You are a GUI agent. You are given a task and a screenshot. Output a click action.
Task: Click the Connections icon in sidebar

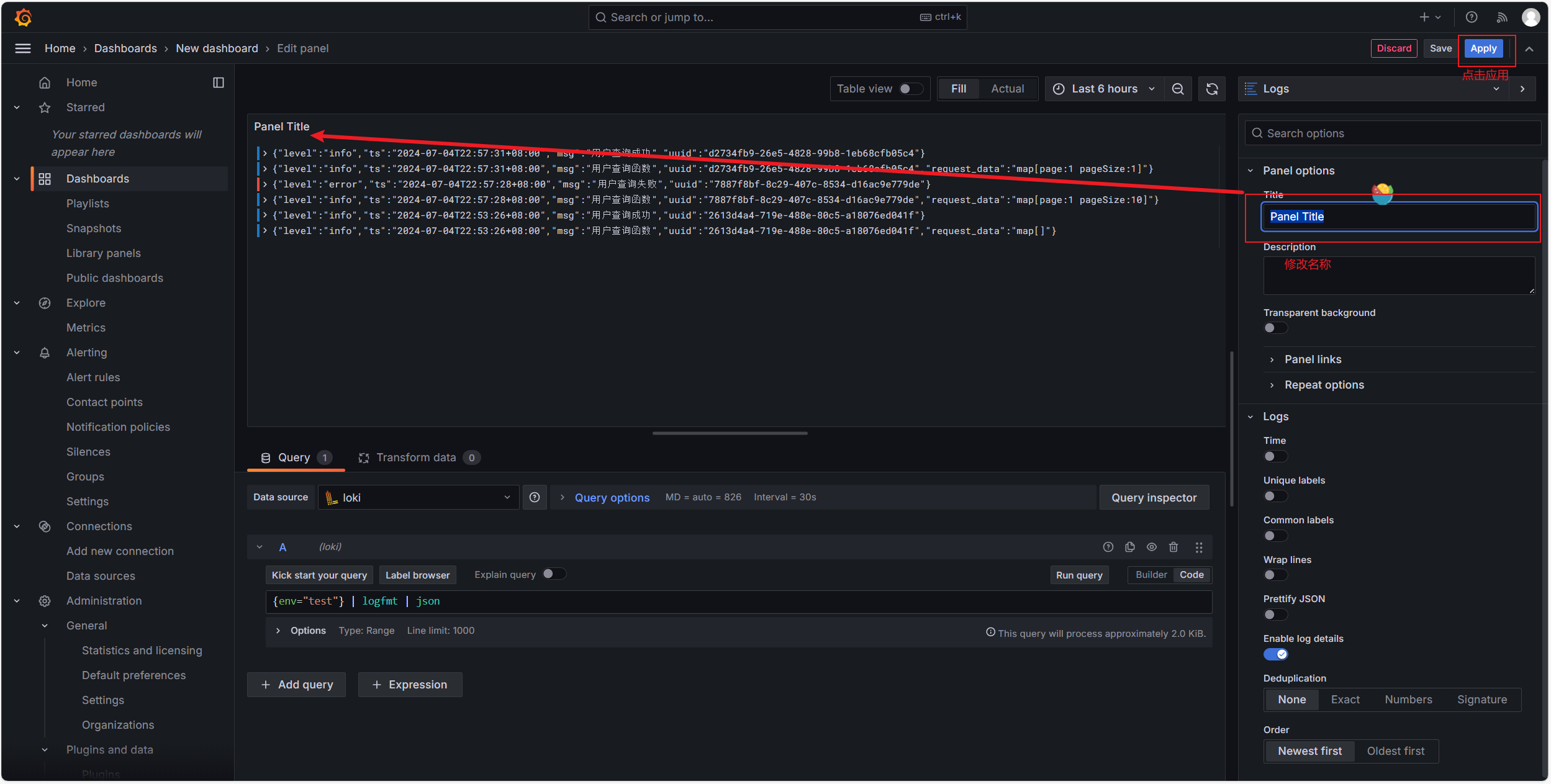pyautogui.click(x=45, y=526)
